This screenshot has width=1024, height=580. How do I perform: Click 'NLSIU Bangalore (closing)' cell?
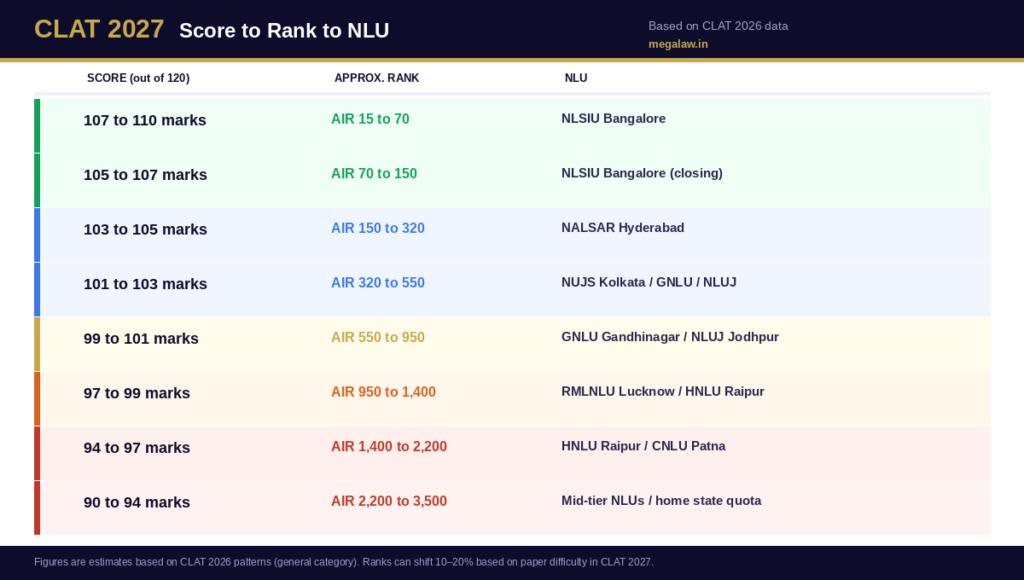pyautogui.click(x=642, y=173)
